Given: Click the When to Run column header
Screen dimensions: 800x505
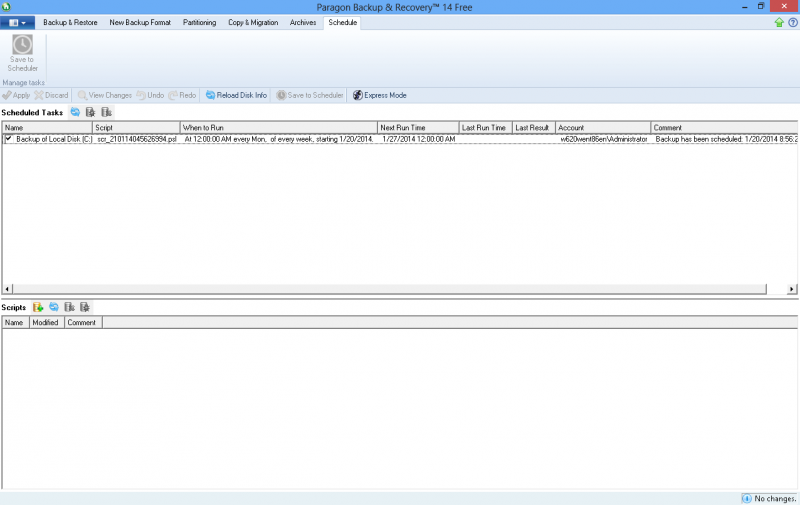Looking at the screenshot, I should [x=279, y=128].
